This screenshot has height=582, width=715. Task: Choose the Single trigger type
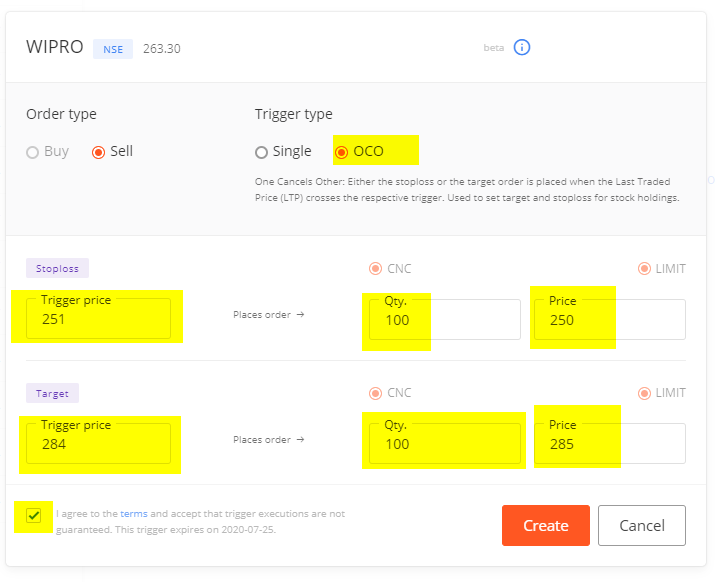[283, 151]
